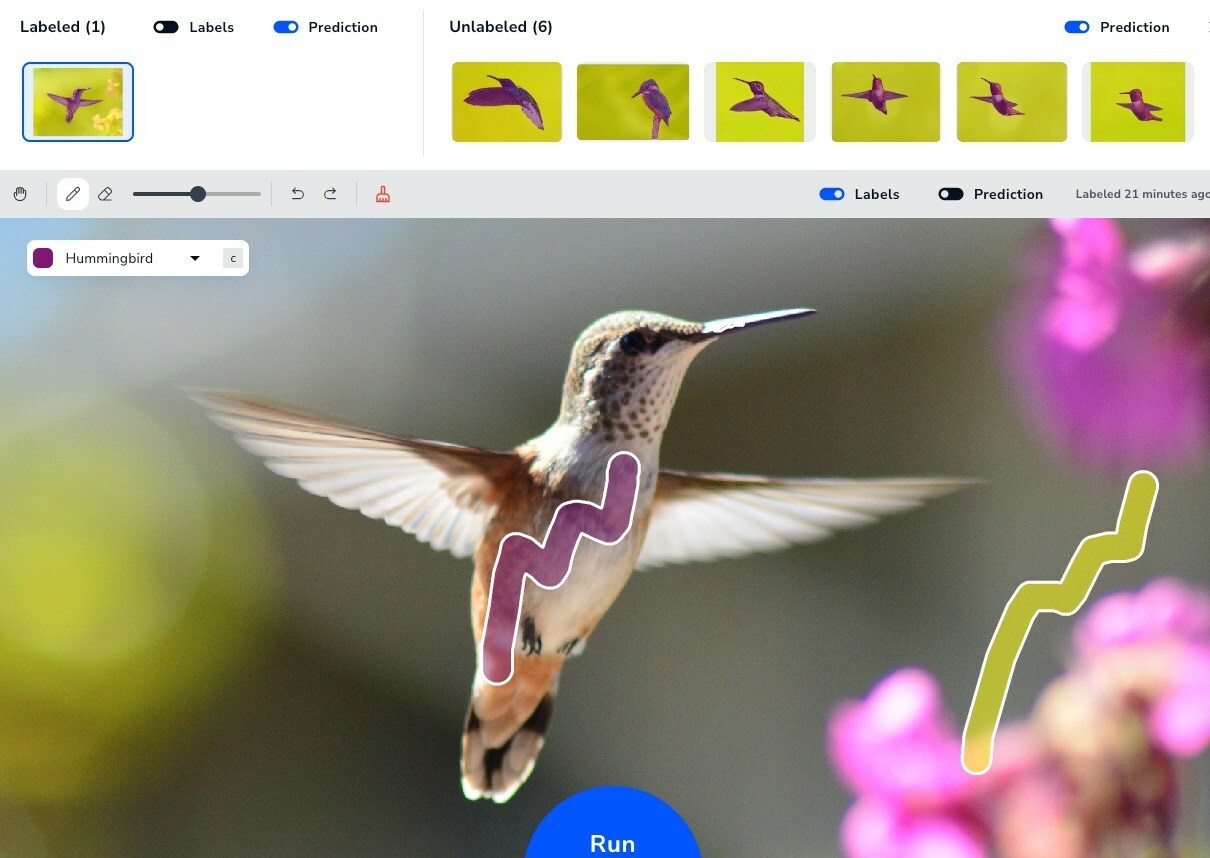This screenshot has width=1210, height=858.
Task: Select the eraser tool
Action: (x=105, y=194)
